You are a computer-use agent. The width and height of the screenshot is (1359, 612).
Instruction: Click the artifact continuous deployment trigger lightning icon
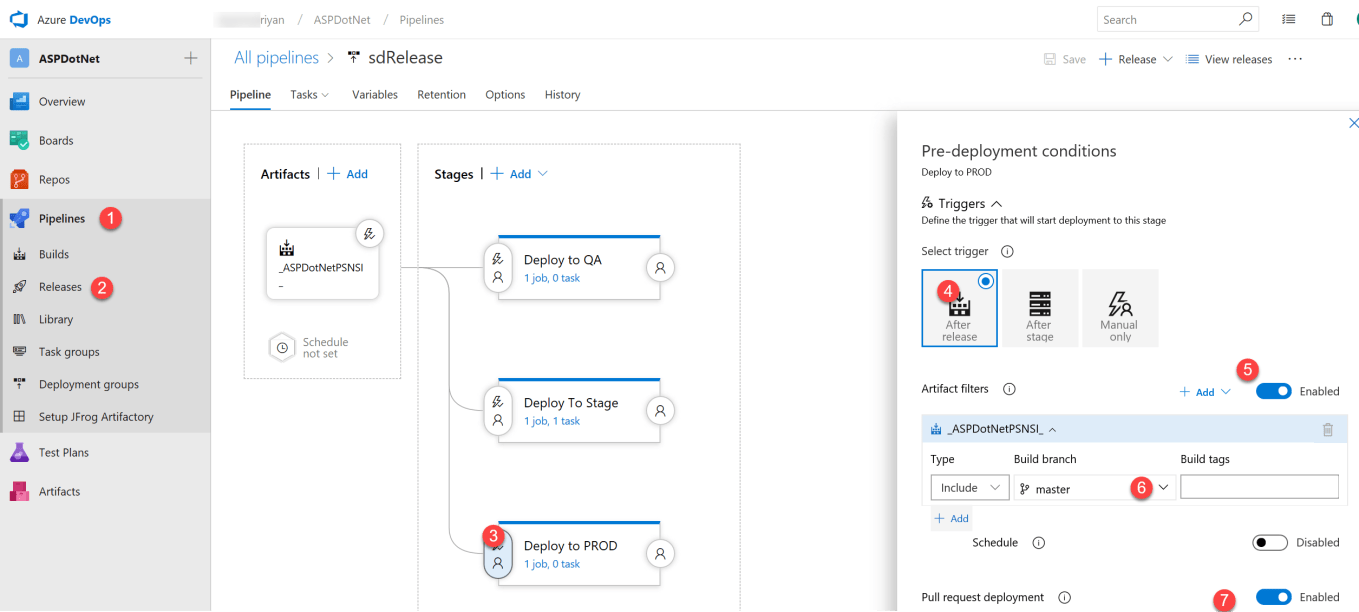[x=369, y=235]
